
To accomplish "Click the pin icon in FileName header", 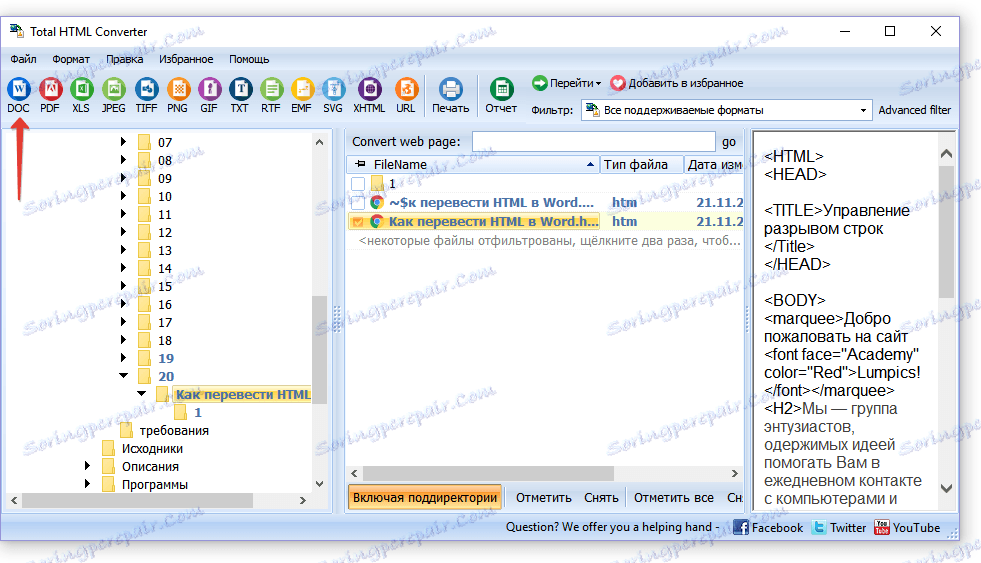I will click(x=360, y=164).
